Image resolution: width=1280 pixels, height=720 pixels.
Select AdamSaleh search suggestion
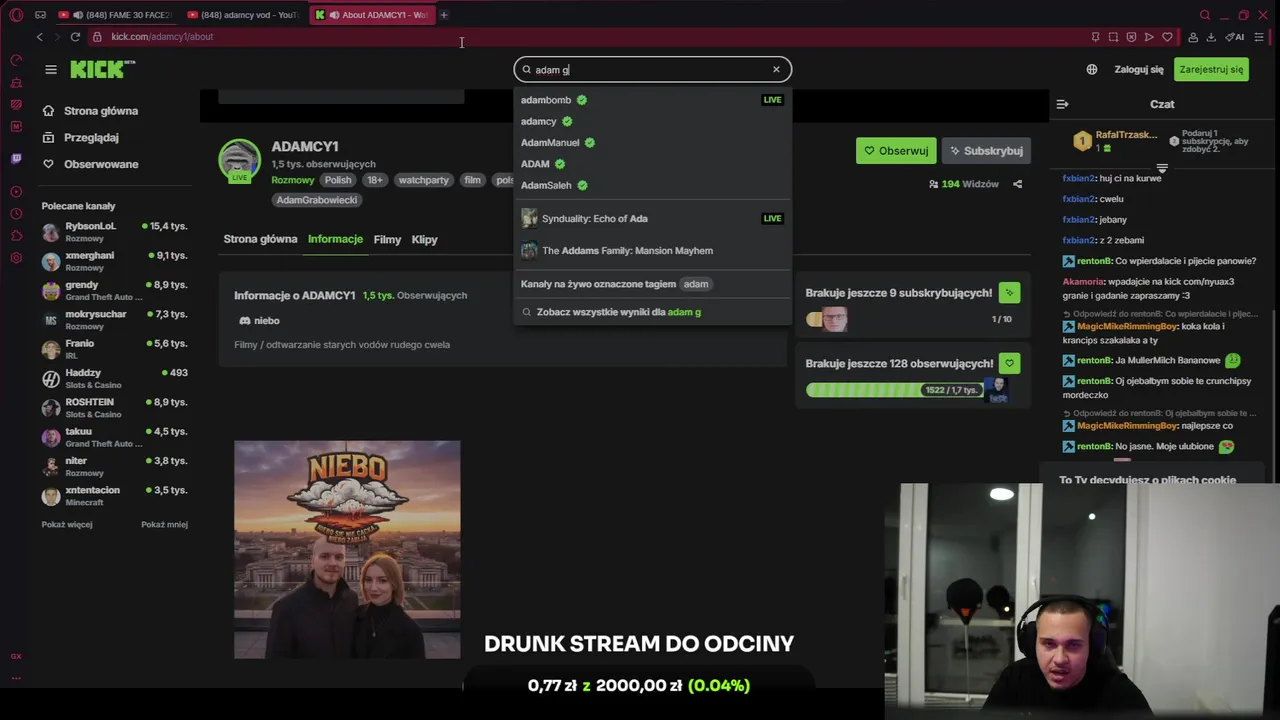652,185
